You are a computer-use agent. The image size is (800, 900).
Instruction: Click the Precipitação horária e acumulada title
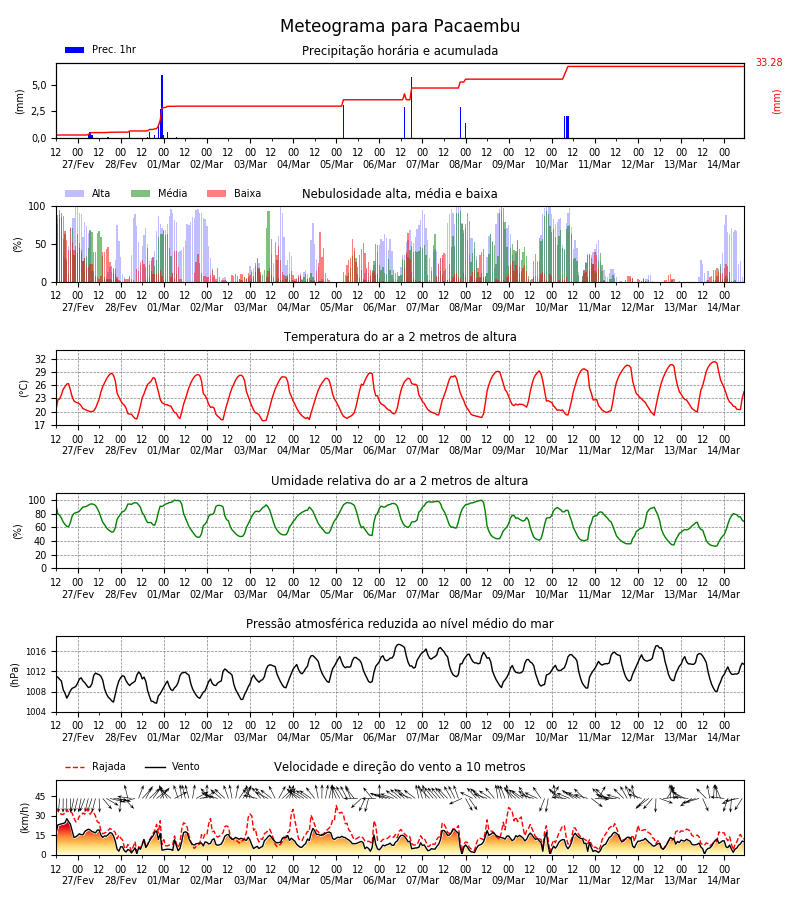pos(400,51)
